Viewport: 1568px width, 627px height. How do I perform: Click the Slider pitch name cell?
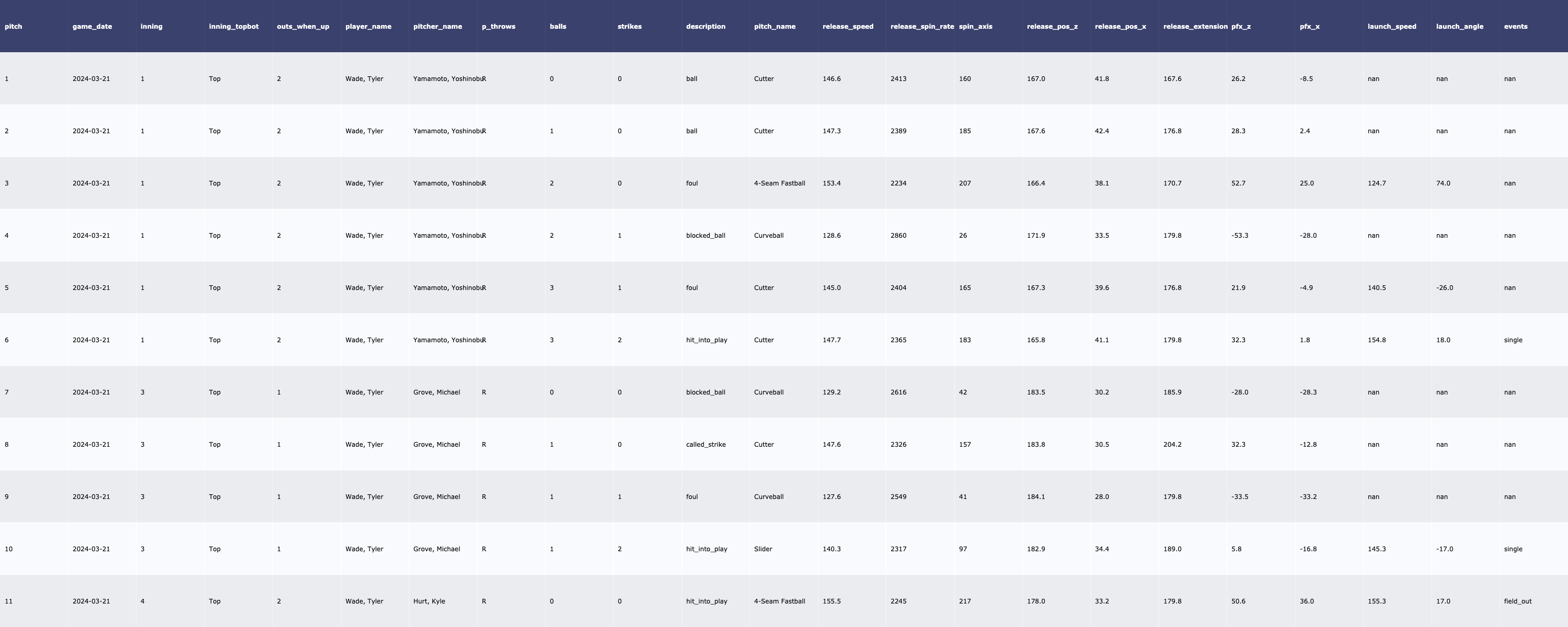click(x=763, y=549)
